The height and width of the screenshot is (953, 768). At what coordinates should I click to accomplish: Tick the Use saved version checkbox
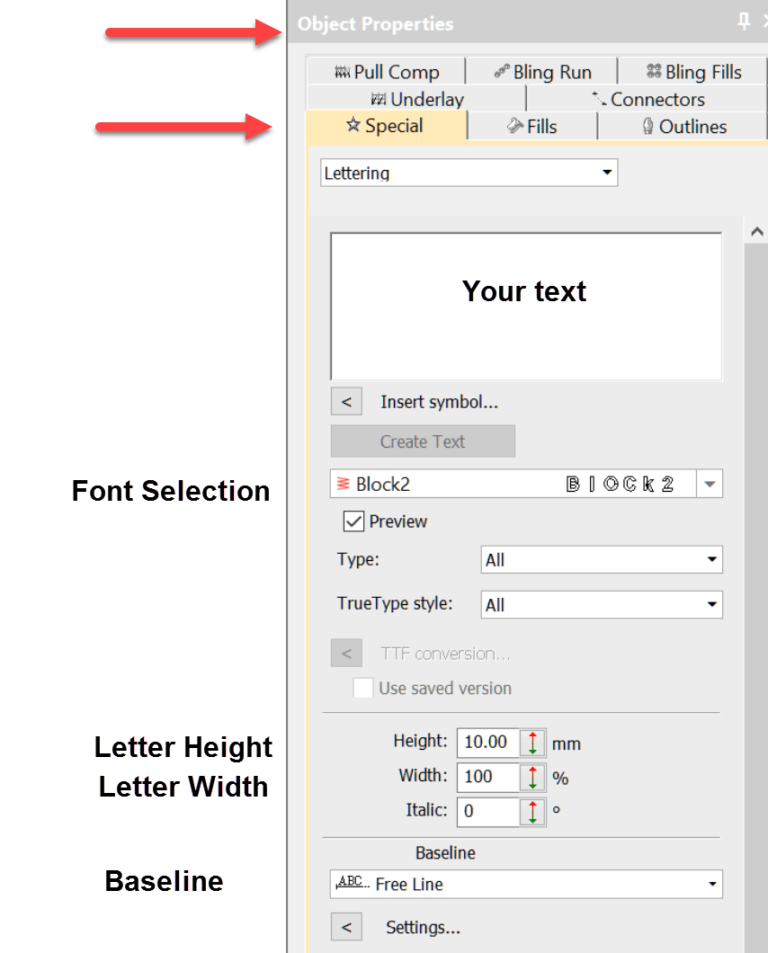click(x=363, y=688)
